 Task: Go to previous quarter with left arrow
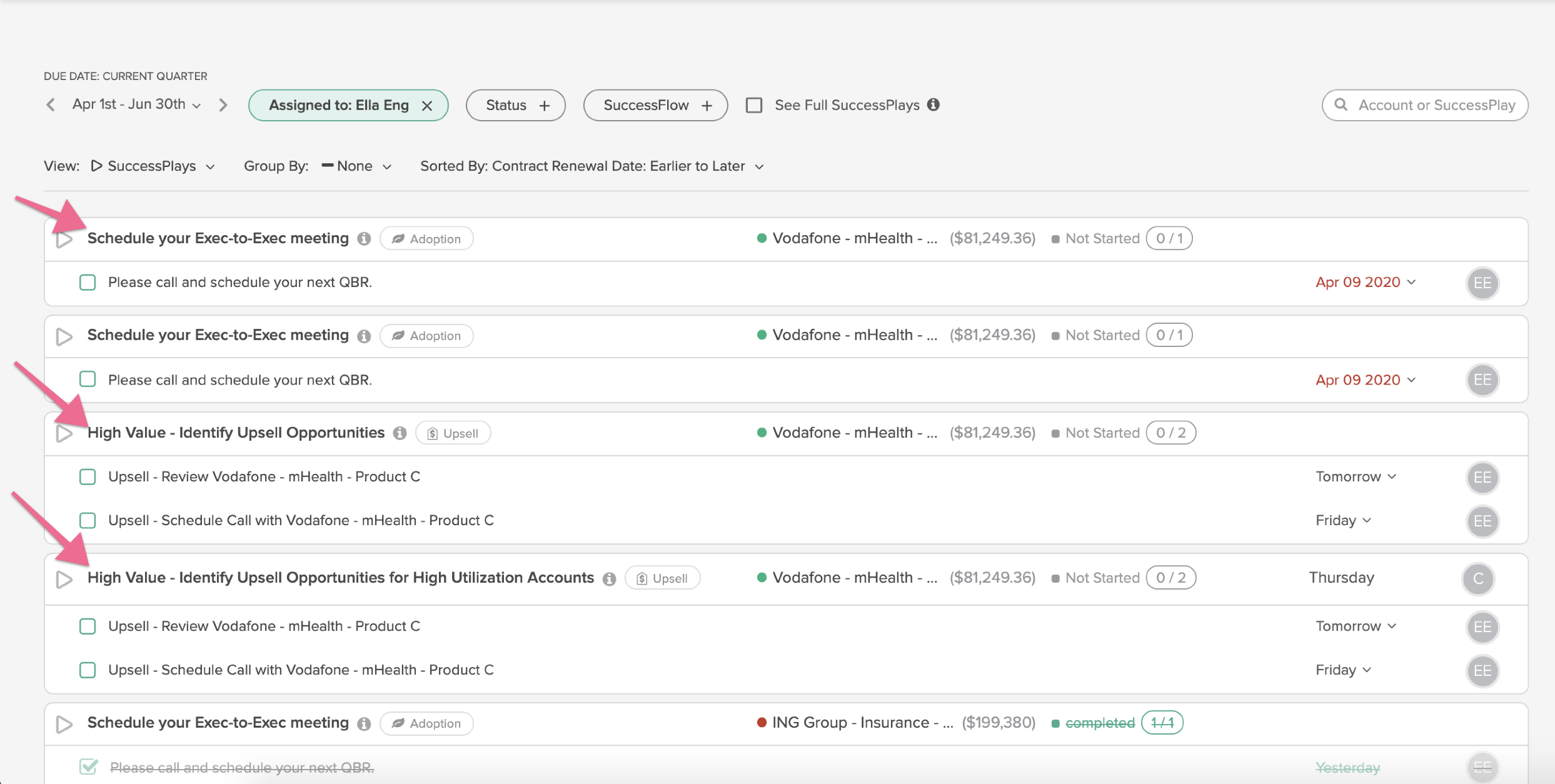pos(51,105)
